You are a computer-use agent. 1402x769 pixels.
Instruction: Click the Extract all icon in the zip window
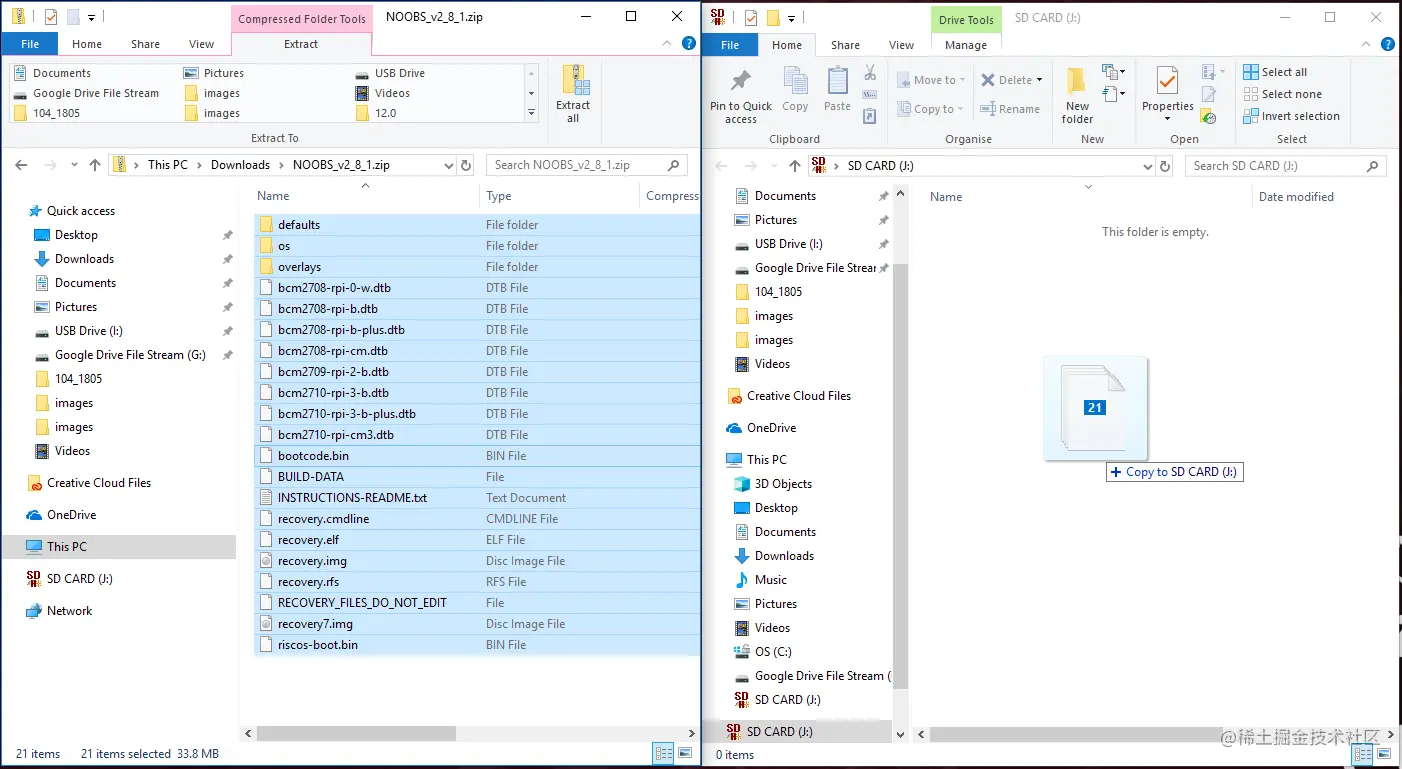click(x=574, y=82)
